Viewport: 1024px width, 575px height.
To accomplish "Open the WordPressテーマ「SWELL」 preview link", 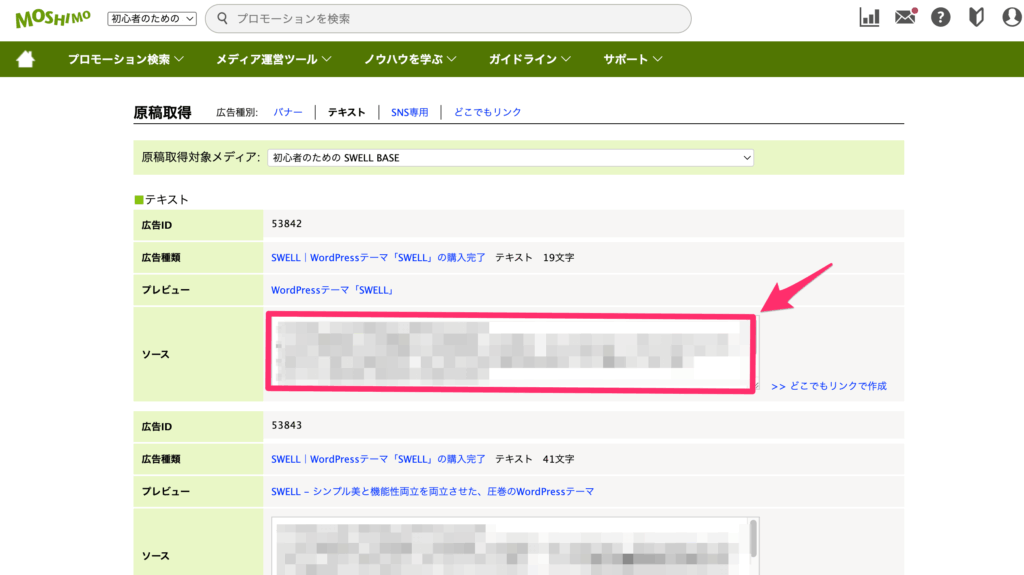I will 333,290.
